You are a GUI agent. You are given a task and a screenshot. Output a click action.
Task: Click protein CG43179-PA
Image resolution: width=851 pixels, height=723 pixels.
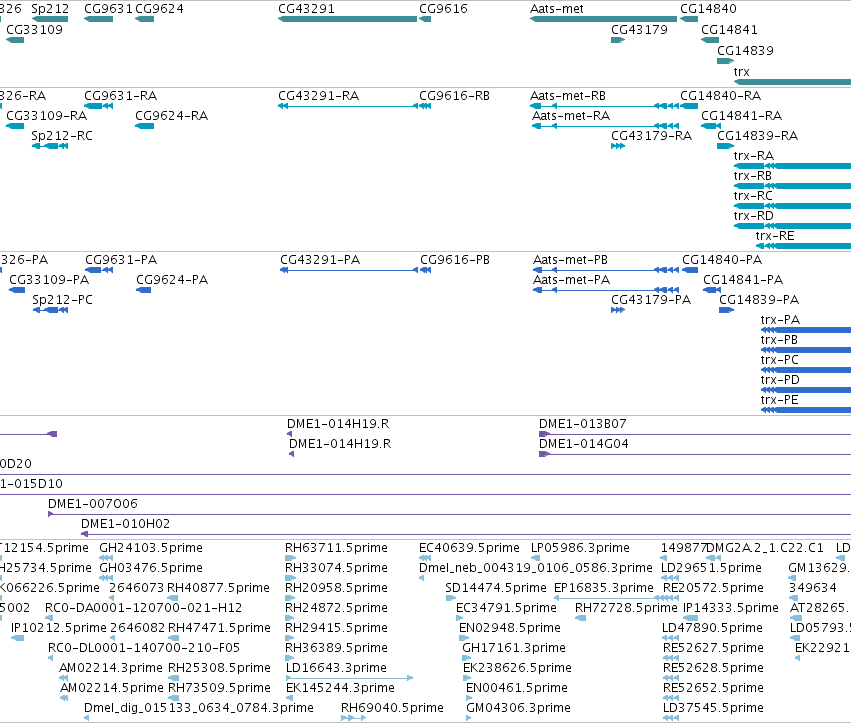tap(651, 300)
